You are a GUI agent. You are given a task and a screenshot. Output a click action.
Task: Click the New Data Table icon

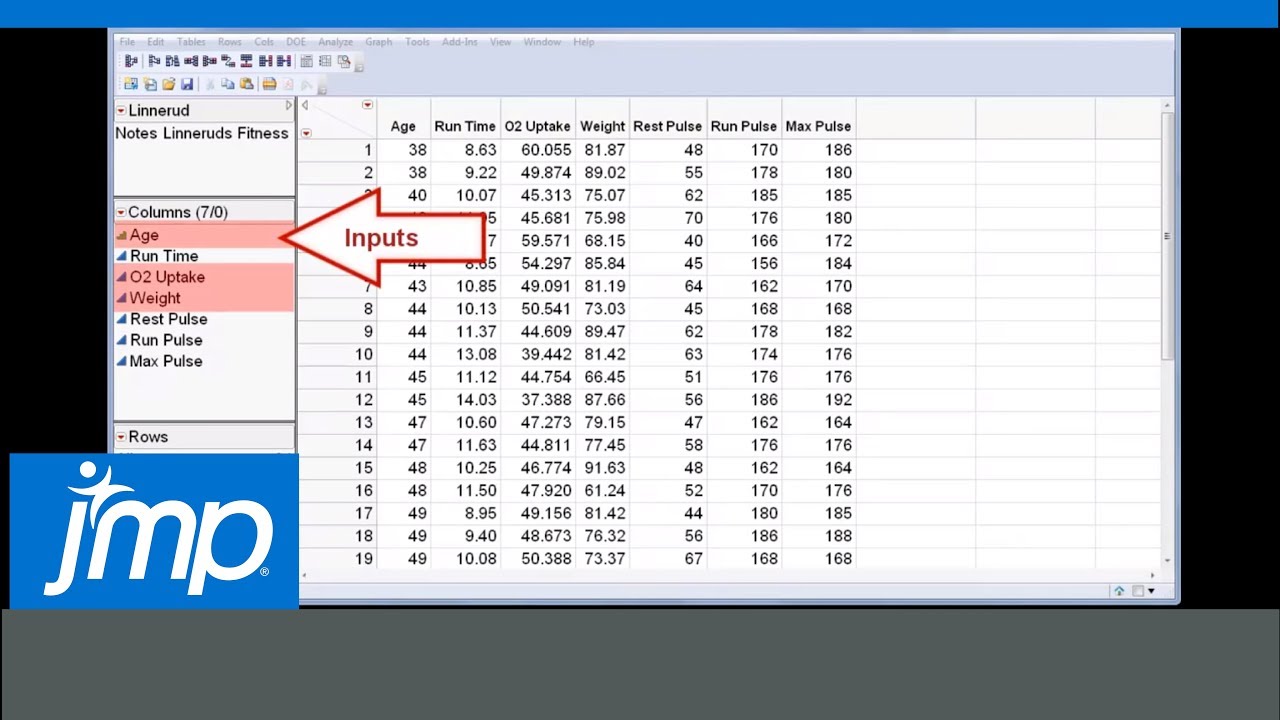click(x=131, y=84)
